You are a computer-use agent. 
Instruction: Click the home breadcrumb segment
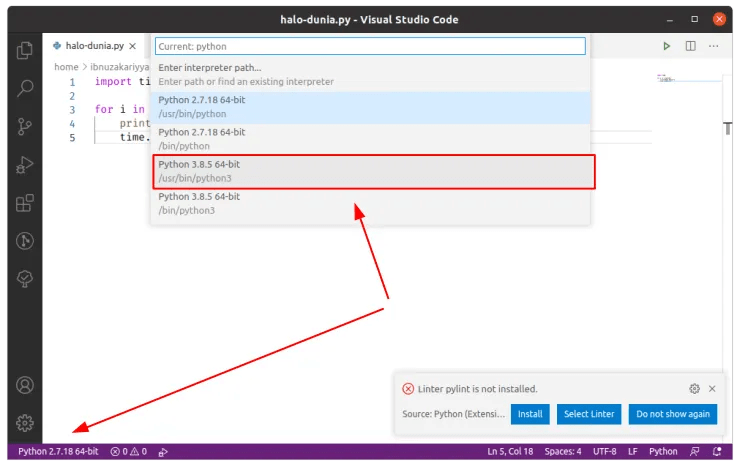[66, 67]
